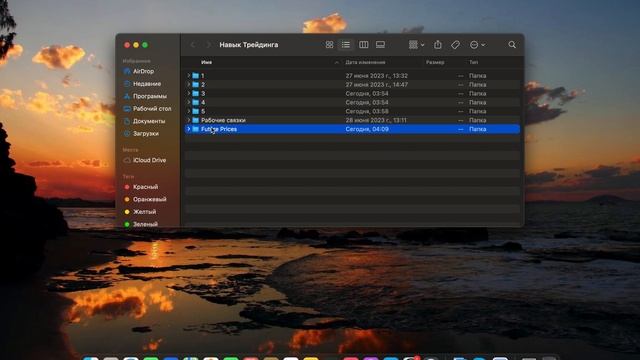
Task: Switch Finder to icon view
Action: click(x=329, y=44)
